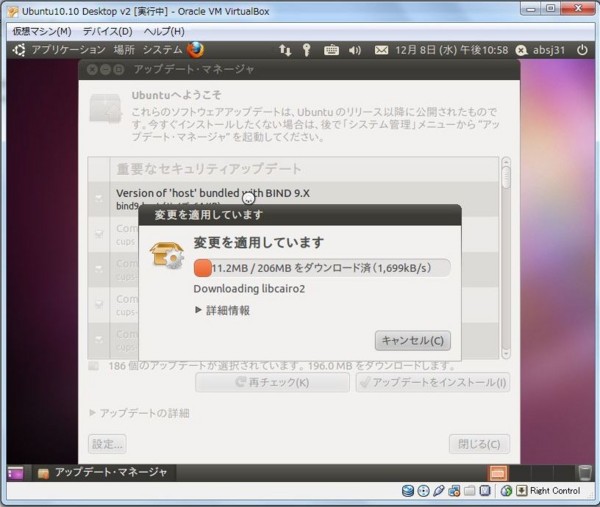Click the download progress bar
Viewport: 600px width, 507px height.
322,267
